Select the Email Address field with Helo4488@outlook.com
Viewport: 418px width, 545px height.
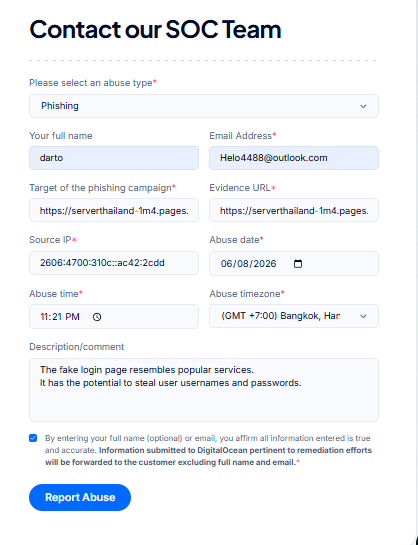(294, 158)
